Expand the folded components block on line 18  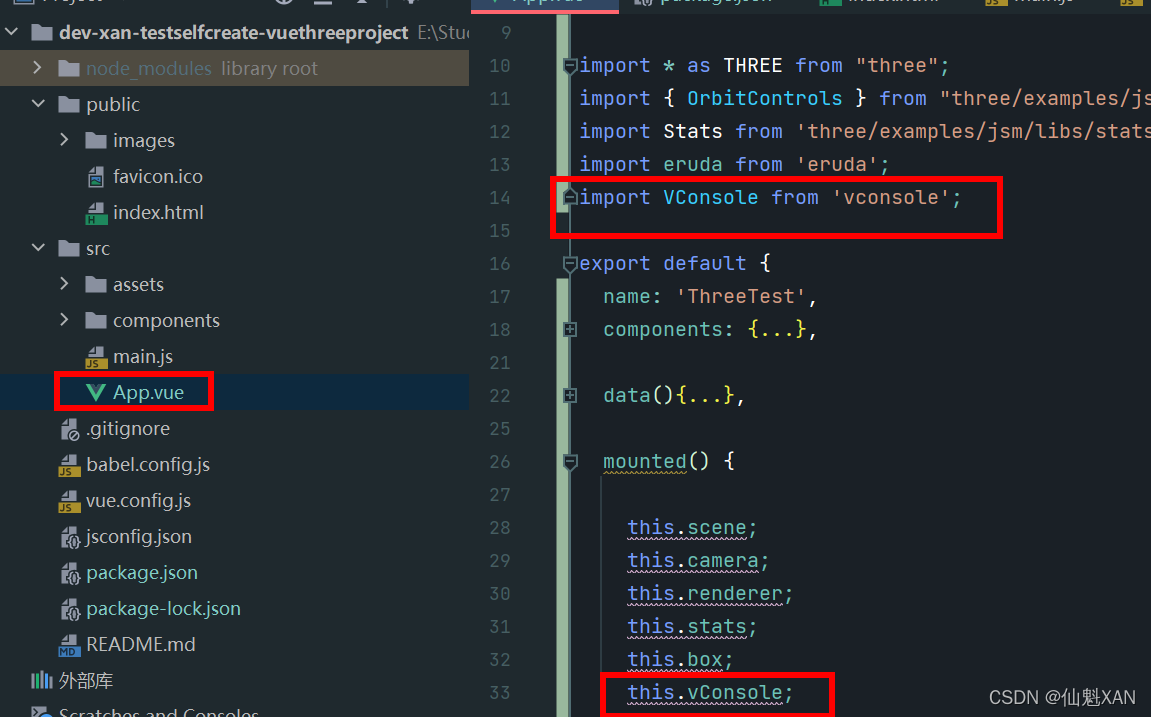click(x=570, y=330)
